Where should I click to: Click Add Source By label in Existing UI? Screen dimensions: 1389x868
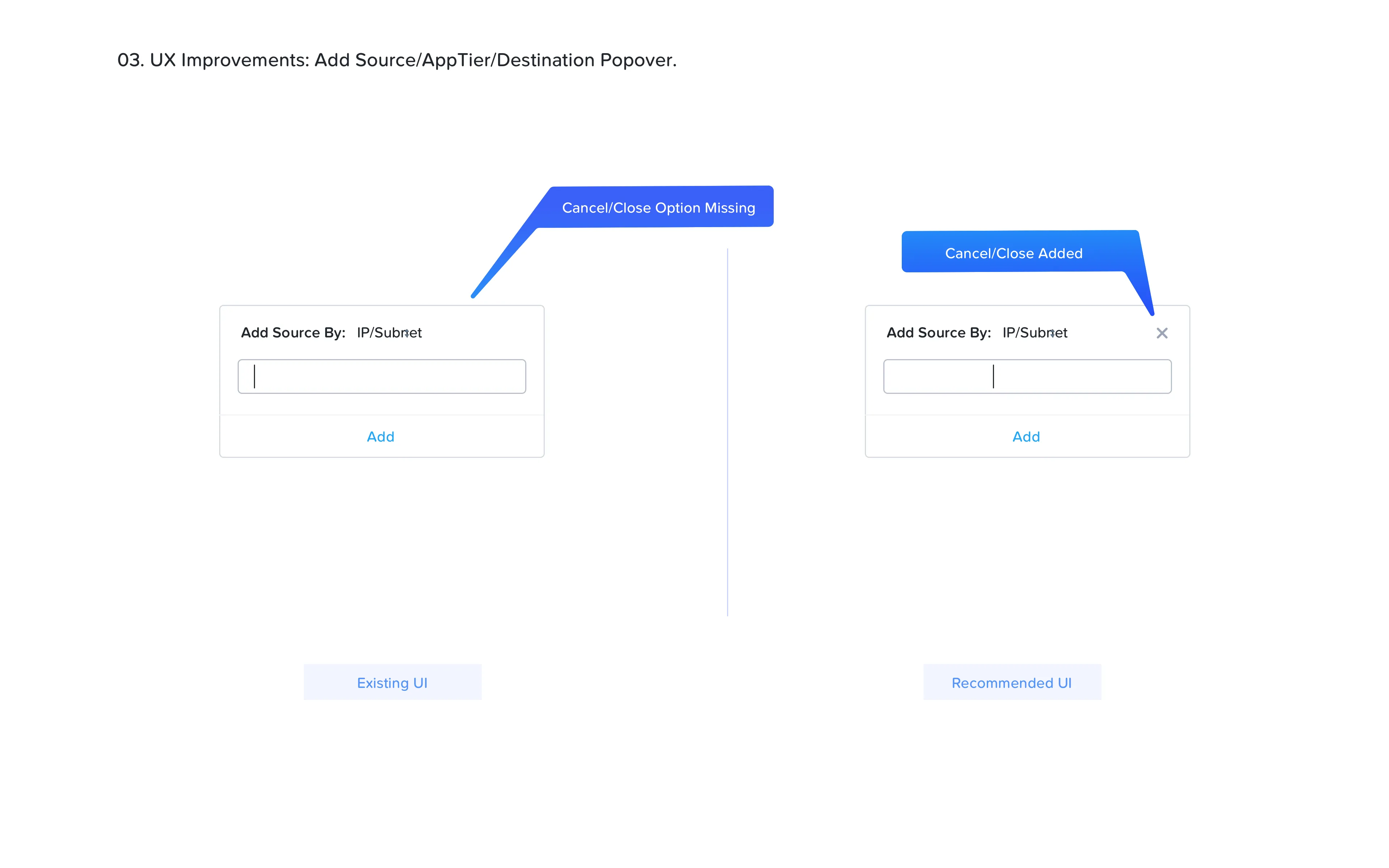point(293,333)
